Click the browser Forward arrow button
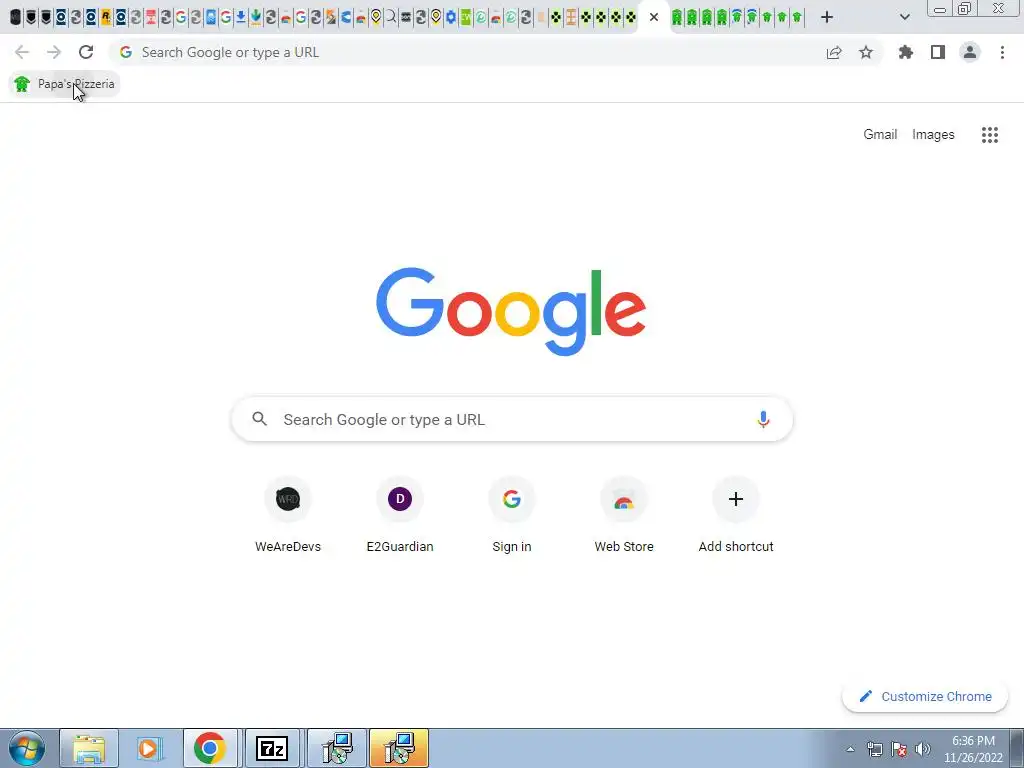The height and width of the screenshot is (768, 1024). click(x=54, y=52)
